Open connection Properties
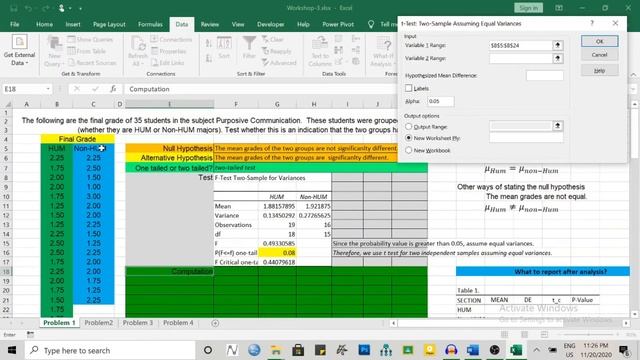The image size is (640, 360). [169, 51]
